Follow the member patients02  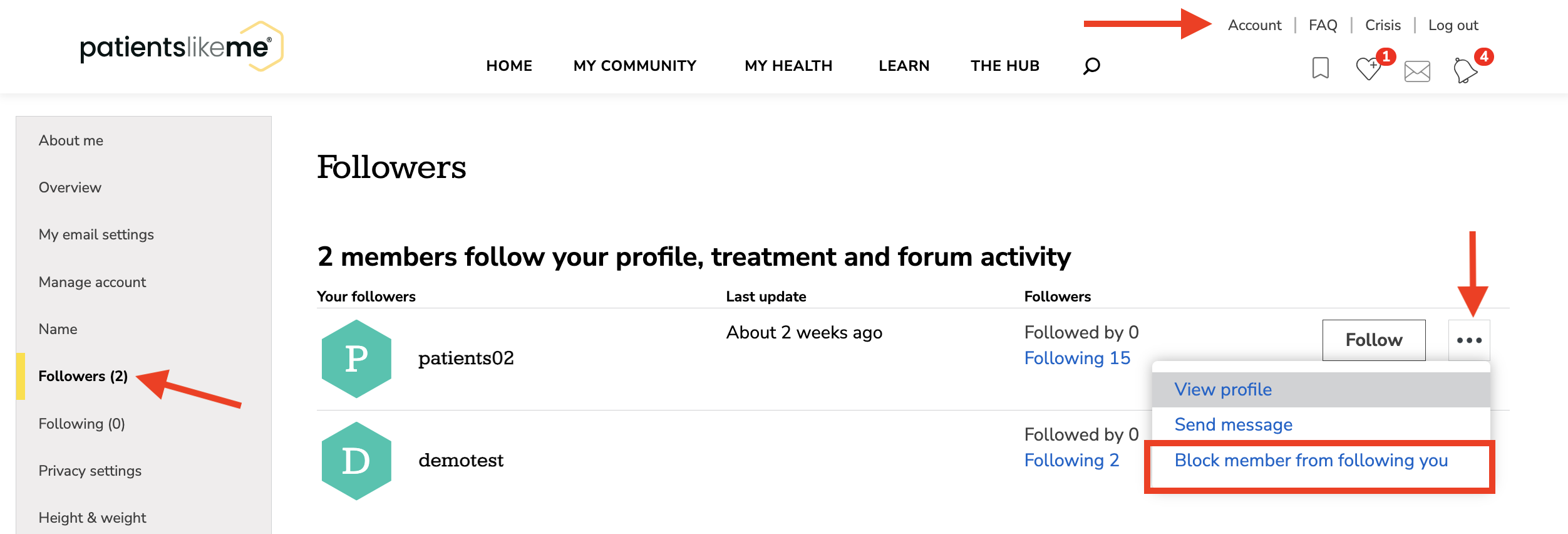1374,340
